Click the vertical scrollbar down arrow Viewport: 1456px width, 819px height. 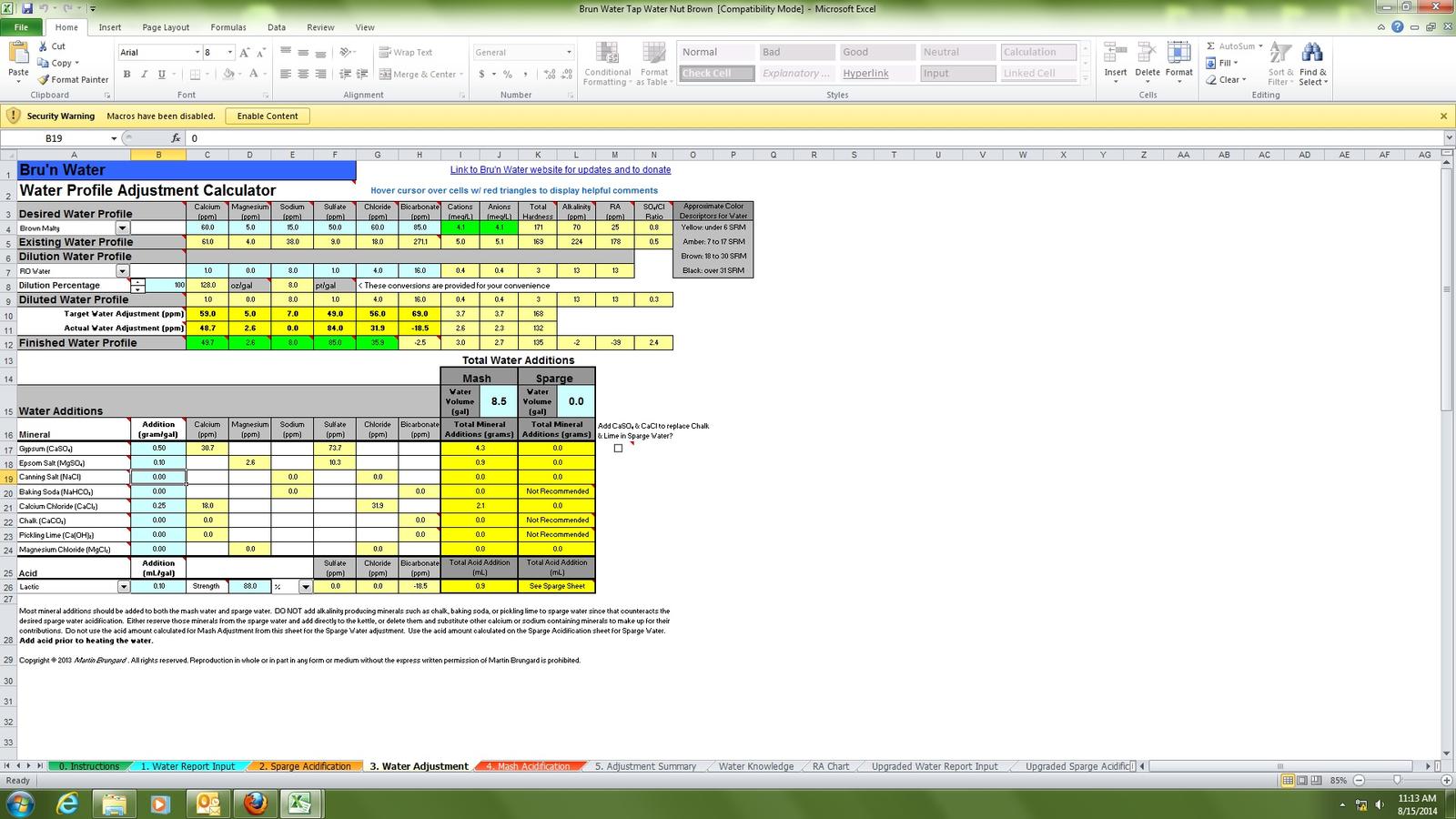point(1448,753)
